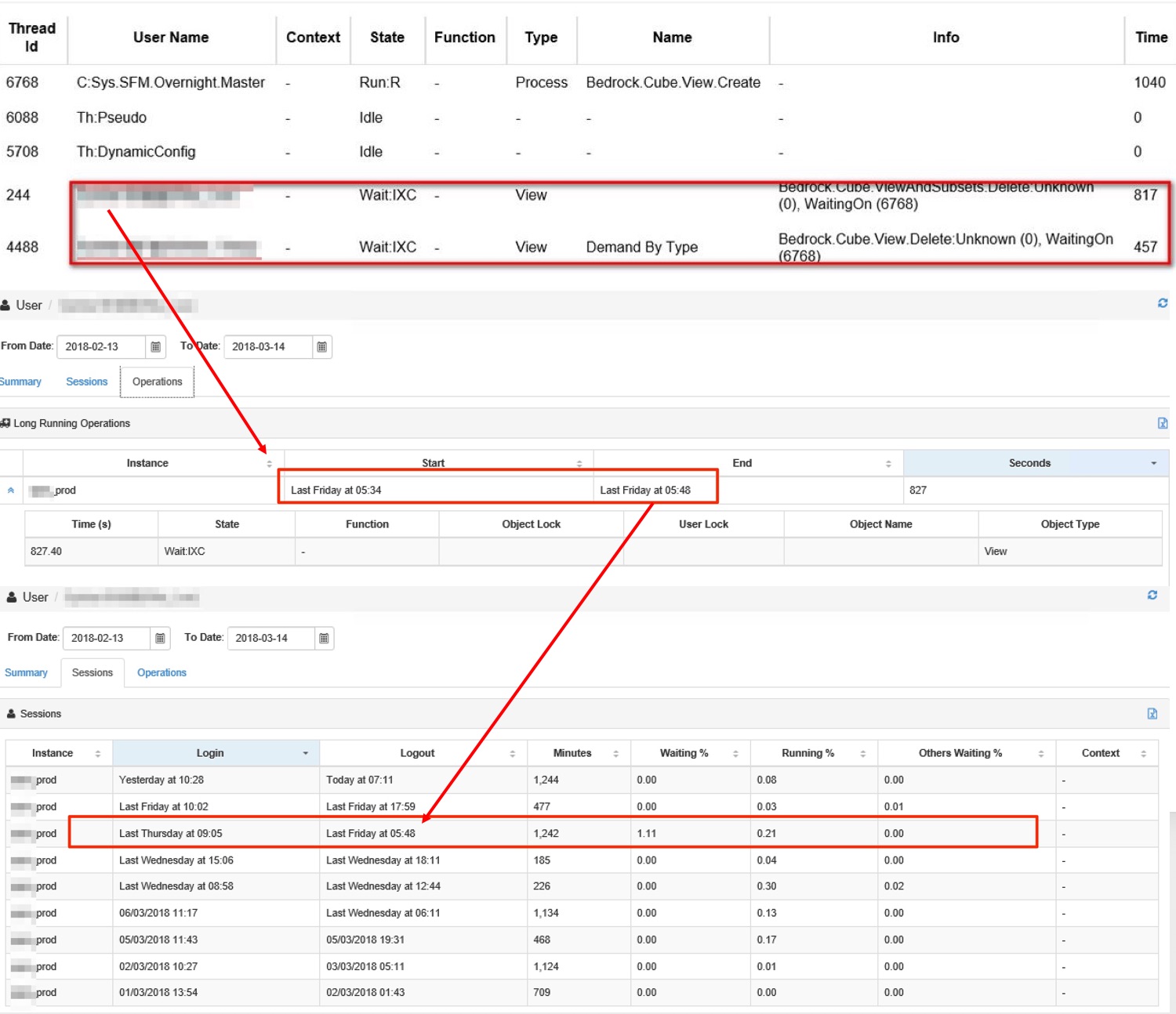Click Thread Id column header
This screenshot has width=1176, height=1014.
point(31,37)
